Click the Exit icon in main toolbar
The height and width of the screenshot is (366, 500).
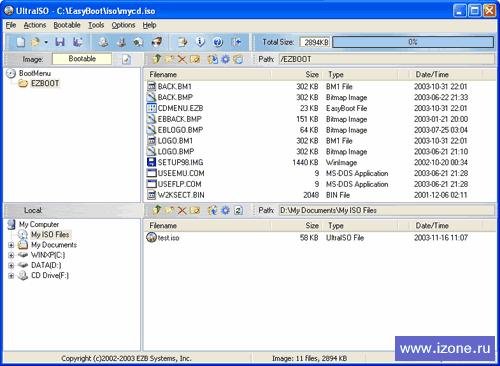coord(237,42)
